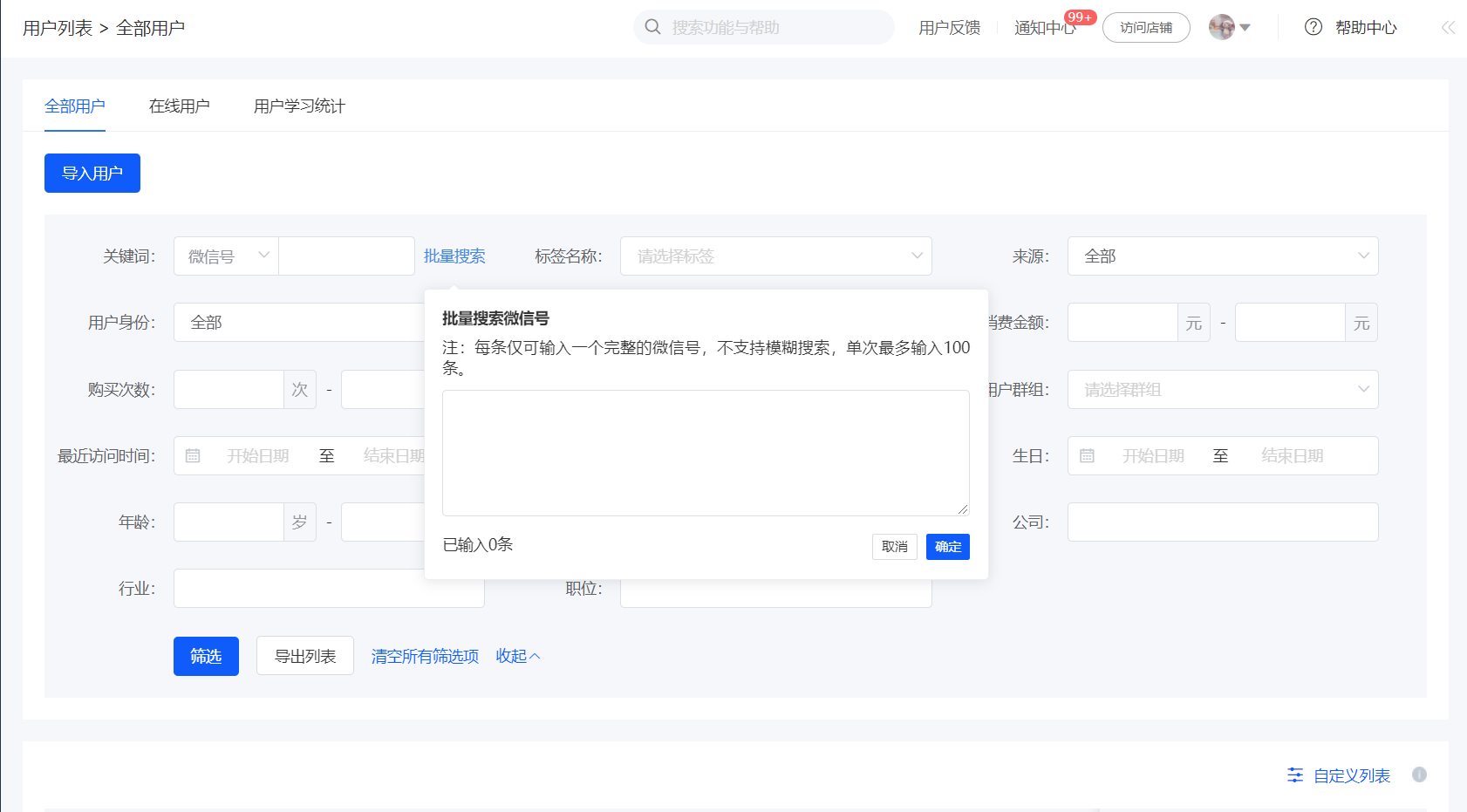Screen dimensions: 1467x812
Task: Open 通知中心 in the top bar
Action: pos(1044,28)
